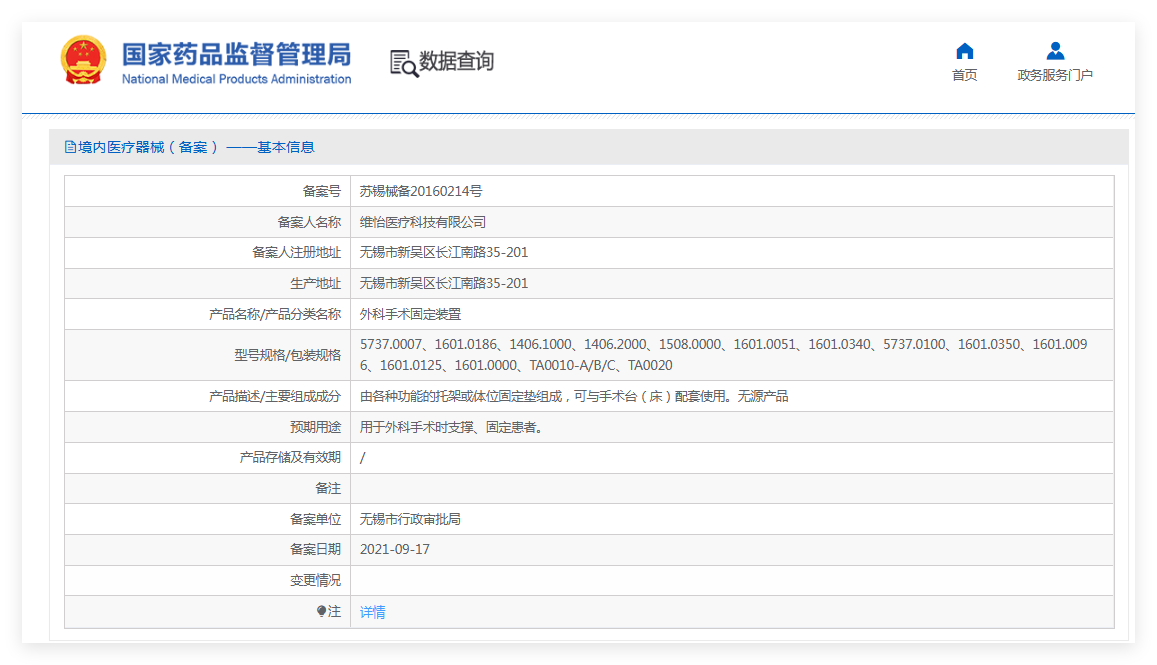Viewport: 1157px width, 665px height.
Task: Click the 备案单位 label
Action: point(316,520)
